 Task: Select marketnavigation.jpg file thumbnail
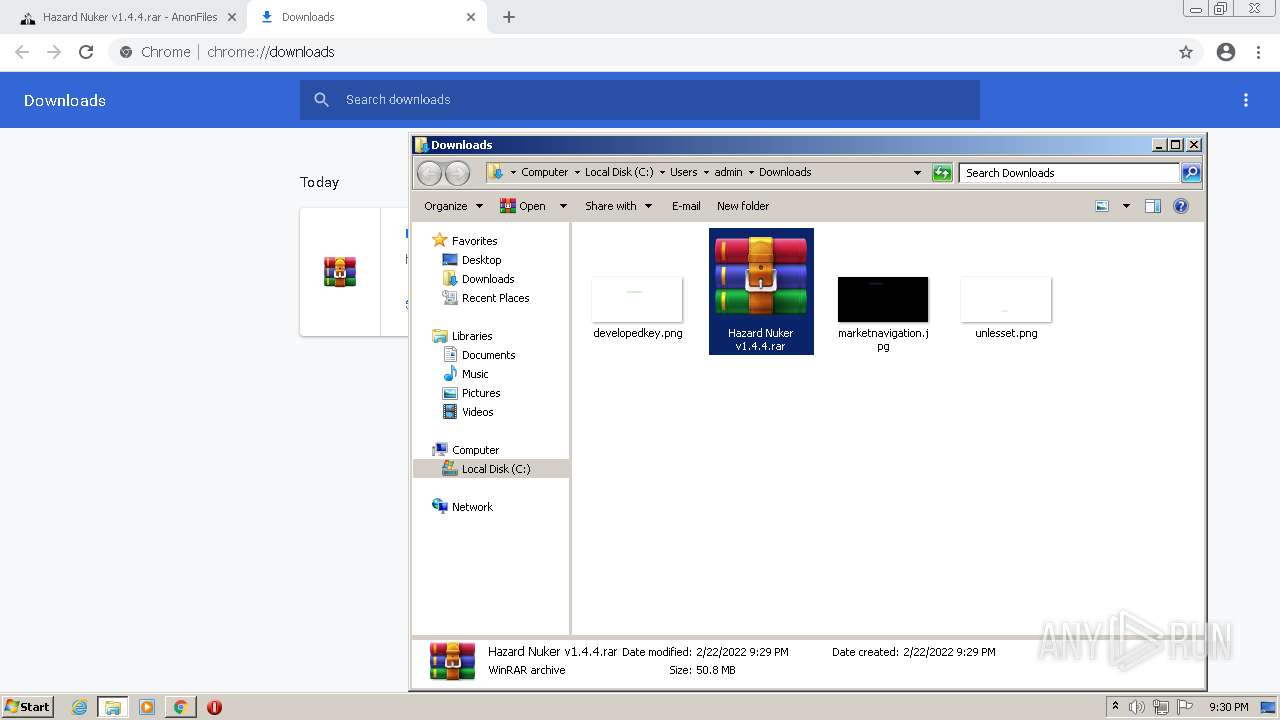(883, 300)
